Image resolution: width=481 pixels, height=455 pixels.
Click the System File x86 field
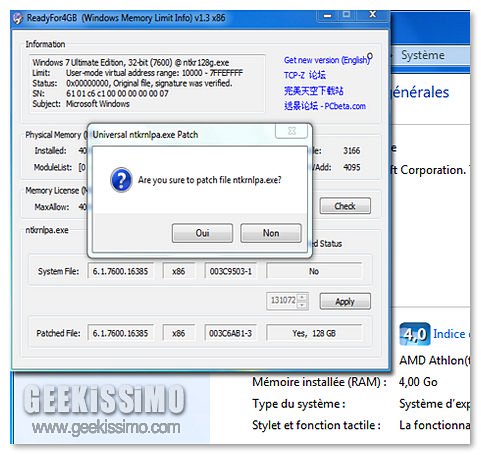[x=178, y=271]
